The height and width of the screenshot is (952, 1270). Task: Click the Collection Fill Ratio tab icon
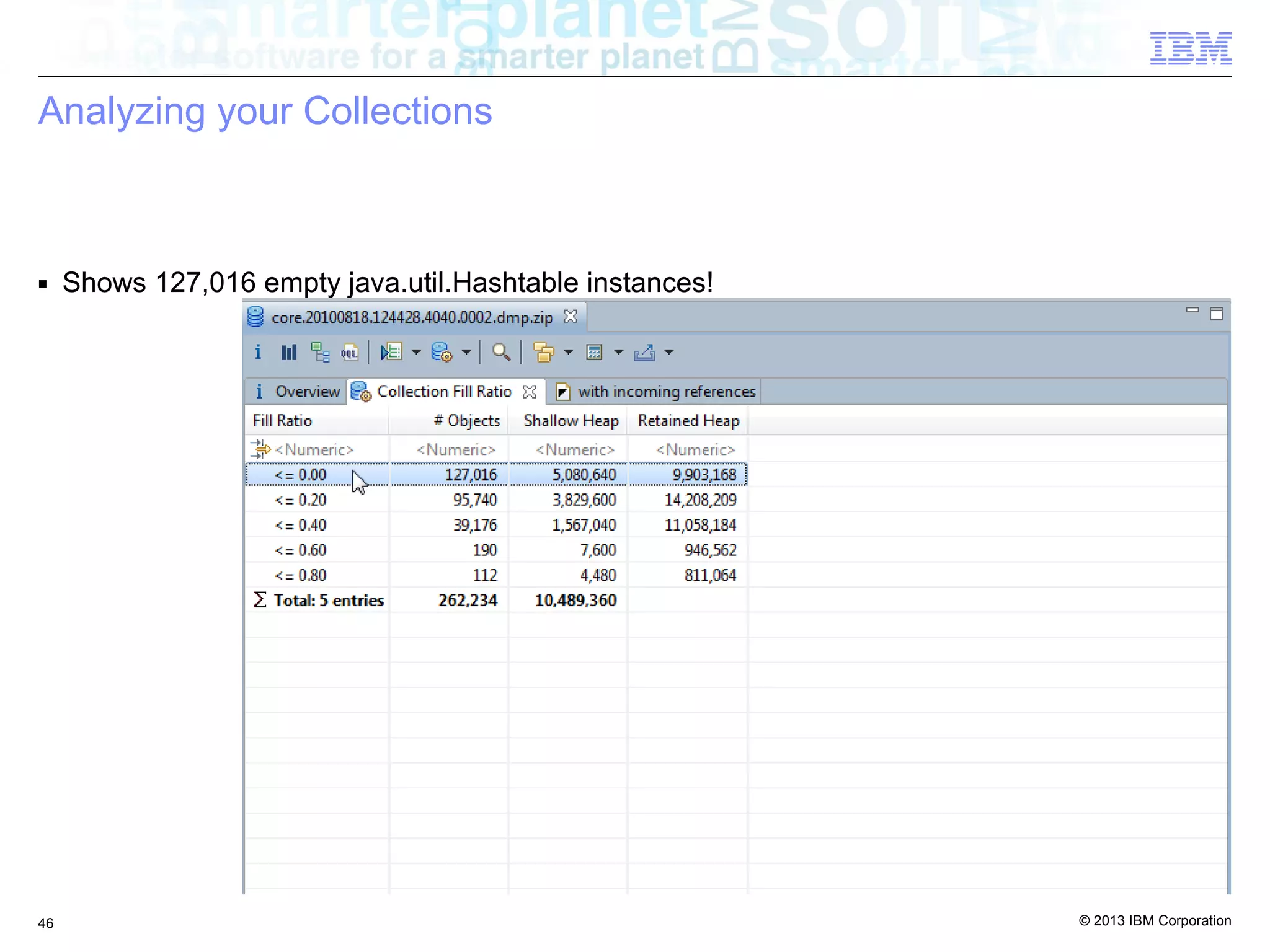pos(361,392)
